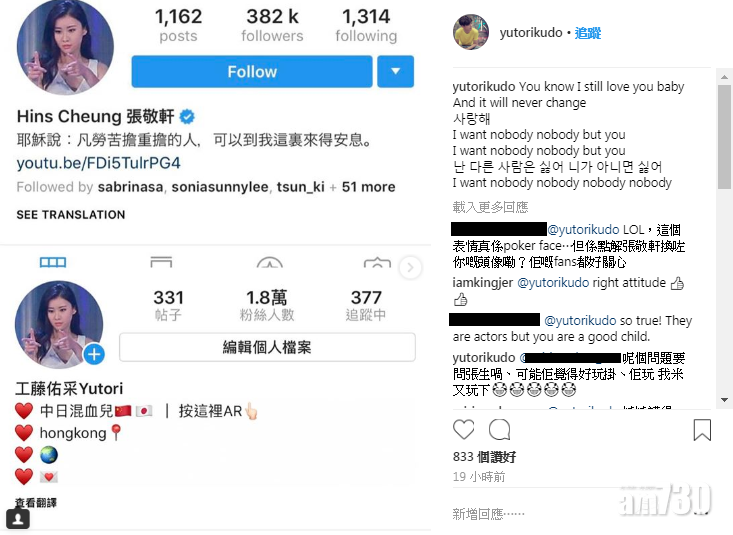Switch to the list view tab icon

(x=161, y=262)
